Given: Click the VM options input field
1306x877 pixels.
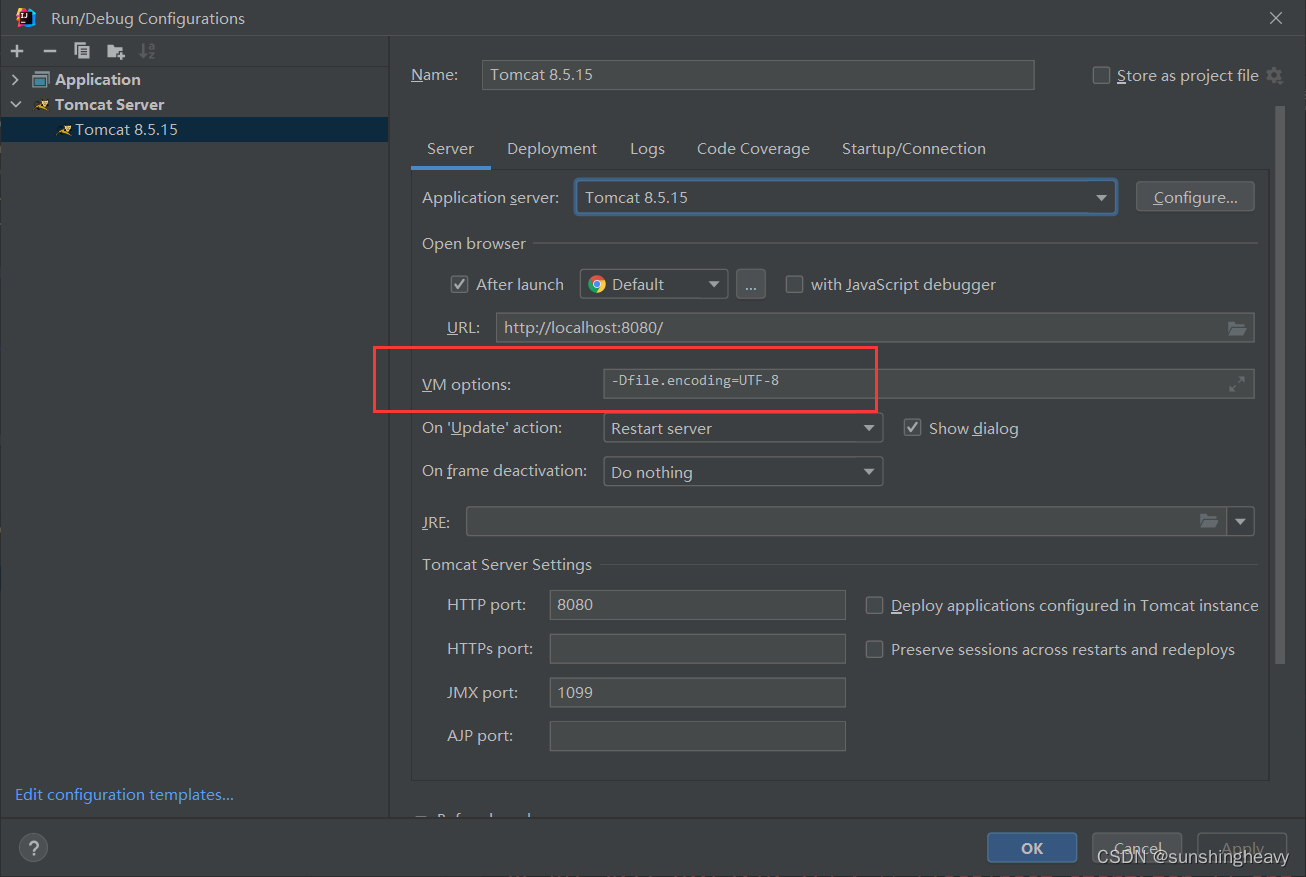Looking at the screenshot, I should click(x=929, y=384).
